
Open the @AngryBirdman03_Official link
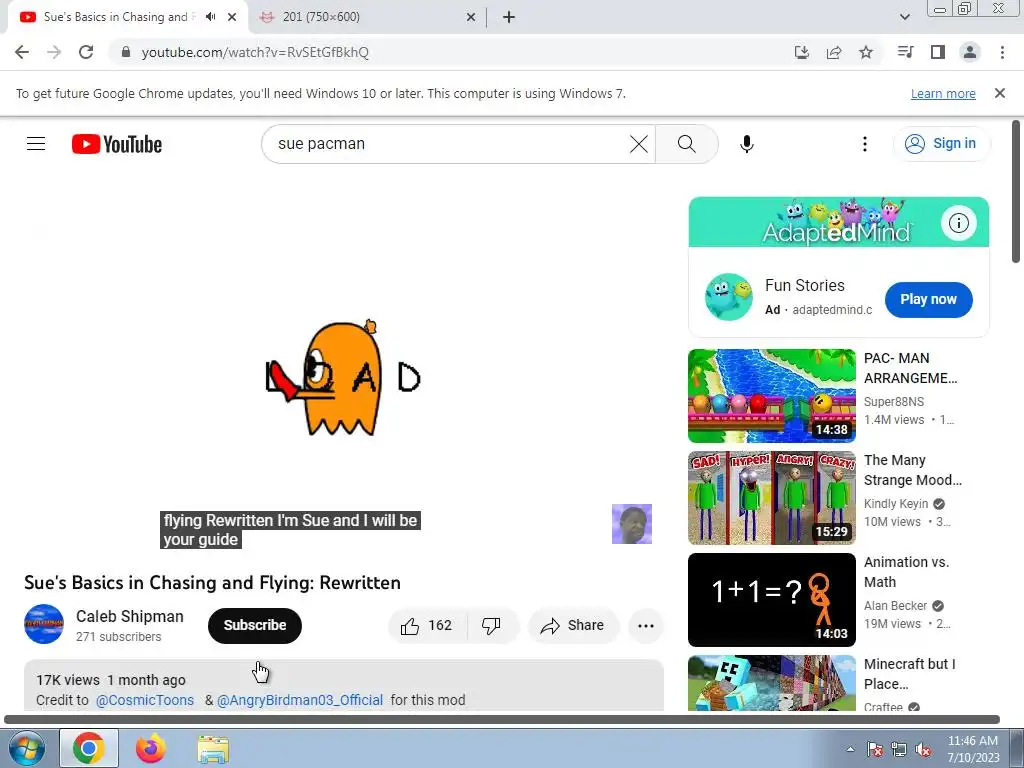(300, 700)
